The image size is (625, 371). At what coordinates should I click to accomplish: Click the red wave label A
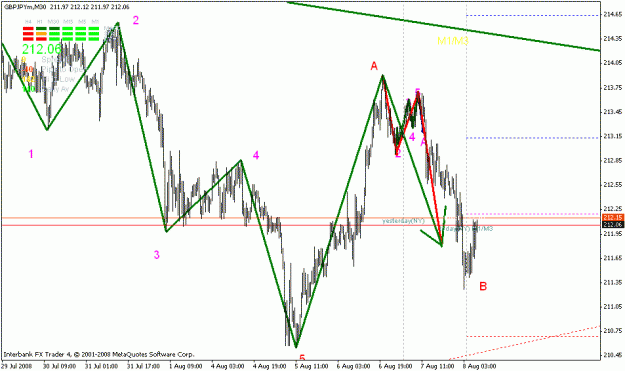tap(374, 66)
